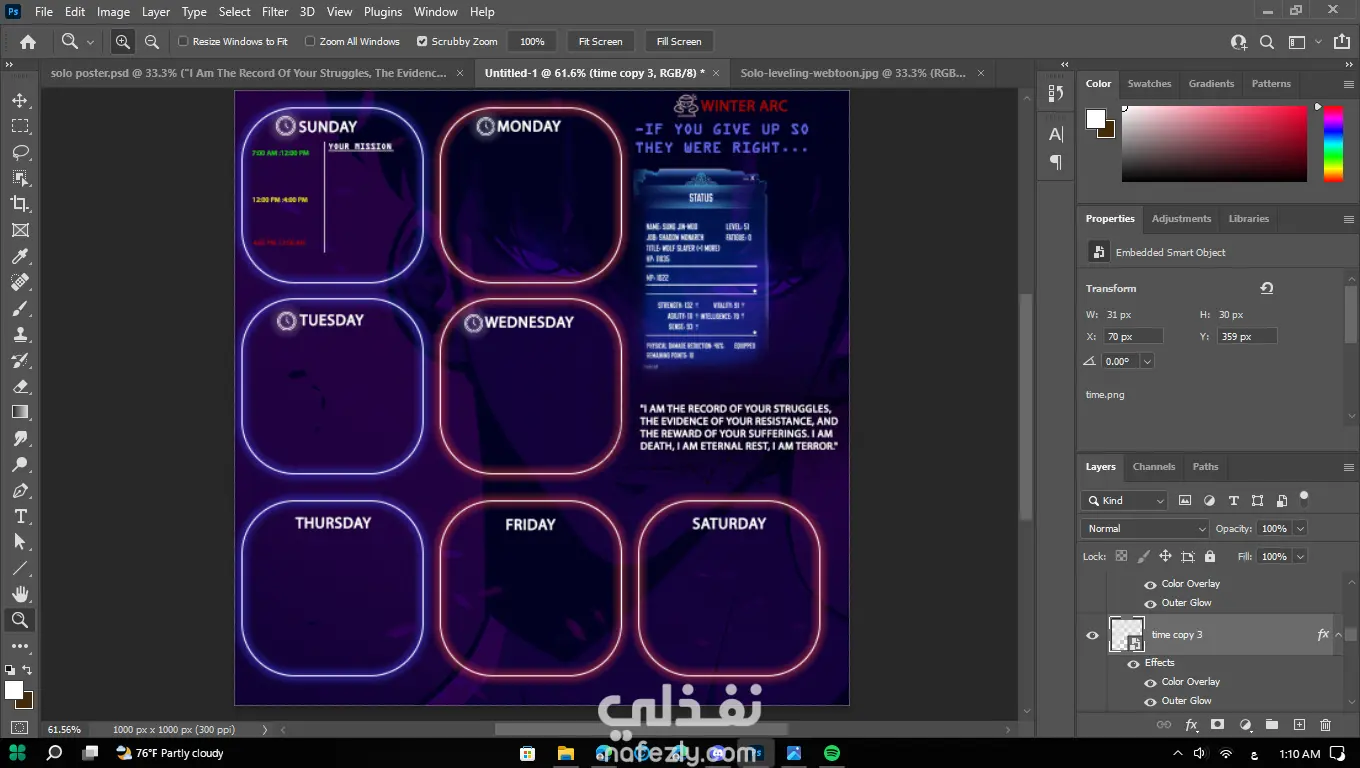Select the Pen tool
1360x768 pixels.
[x=20, y=490]
